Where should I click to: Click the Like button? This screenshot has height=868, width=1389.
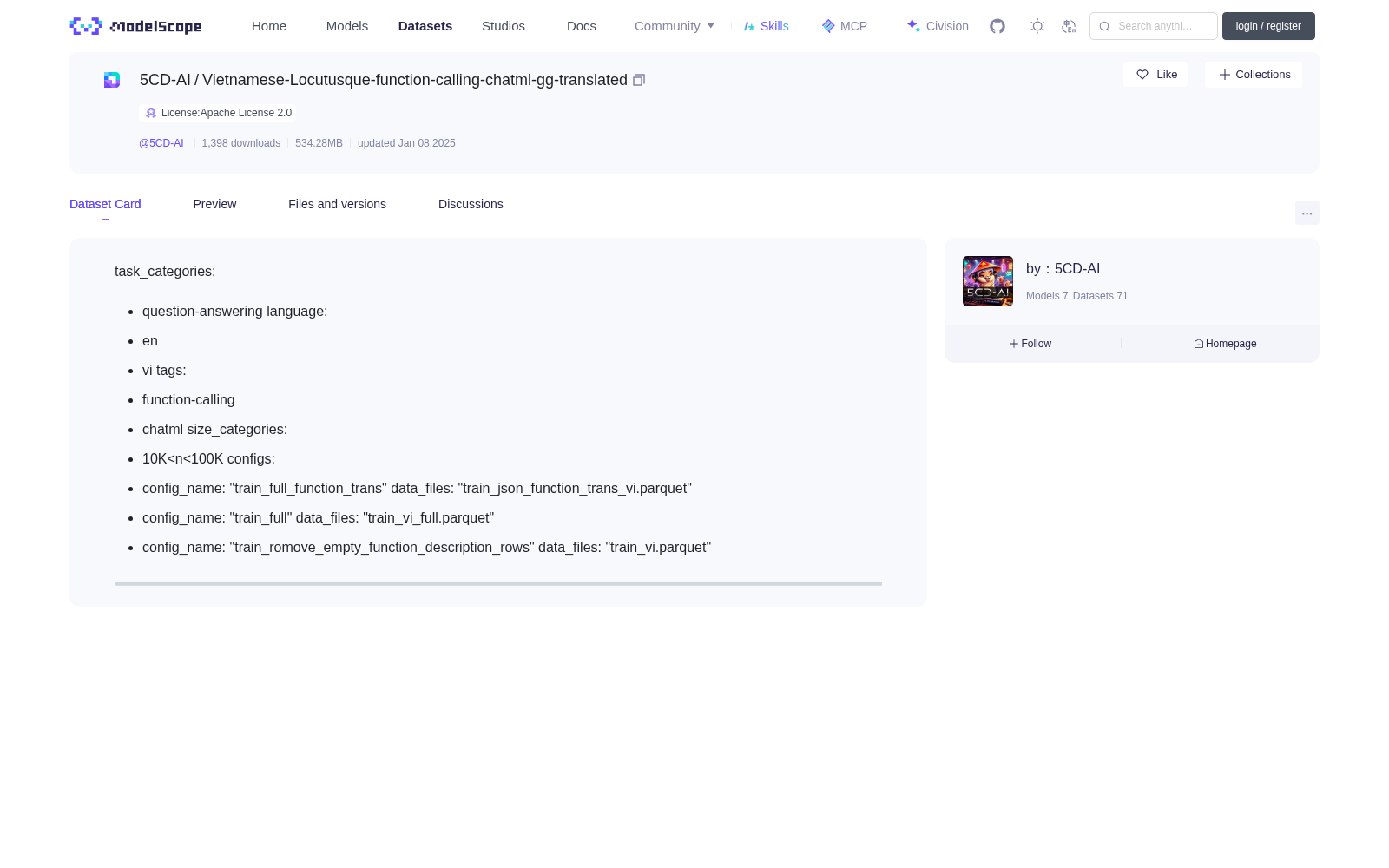1155,75
